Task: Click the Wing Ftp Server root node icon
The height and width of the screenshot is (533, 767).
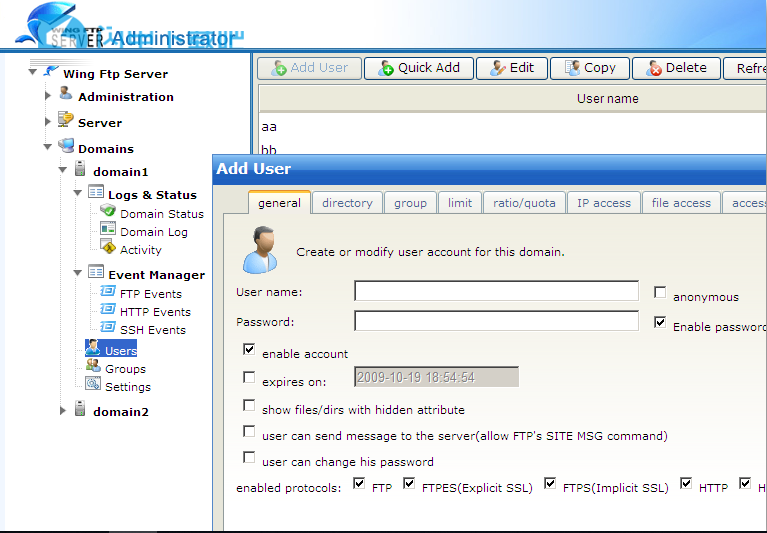Action: click(51, 71)
